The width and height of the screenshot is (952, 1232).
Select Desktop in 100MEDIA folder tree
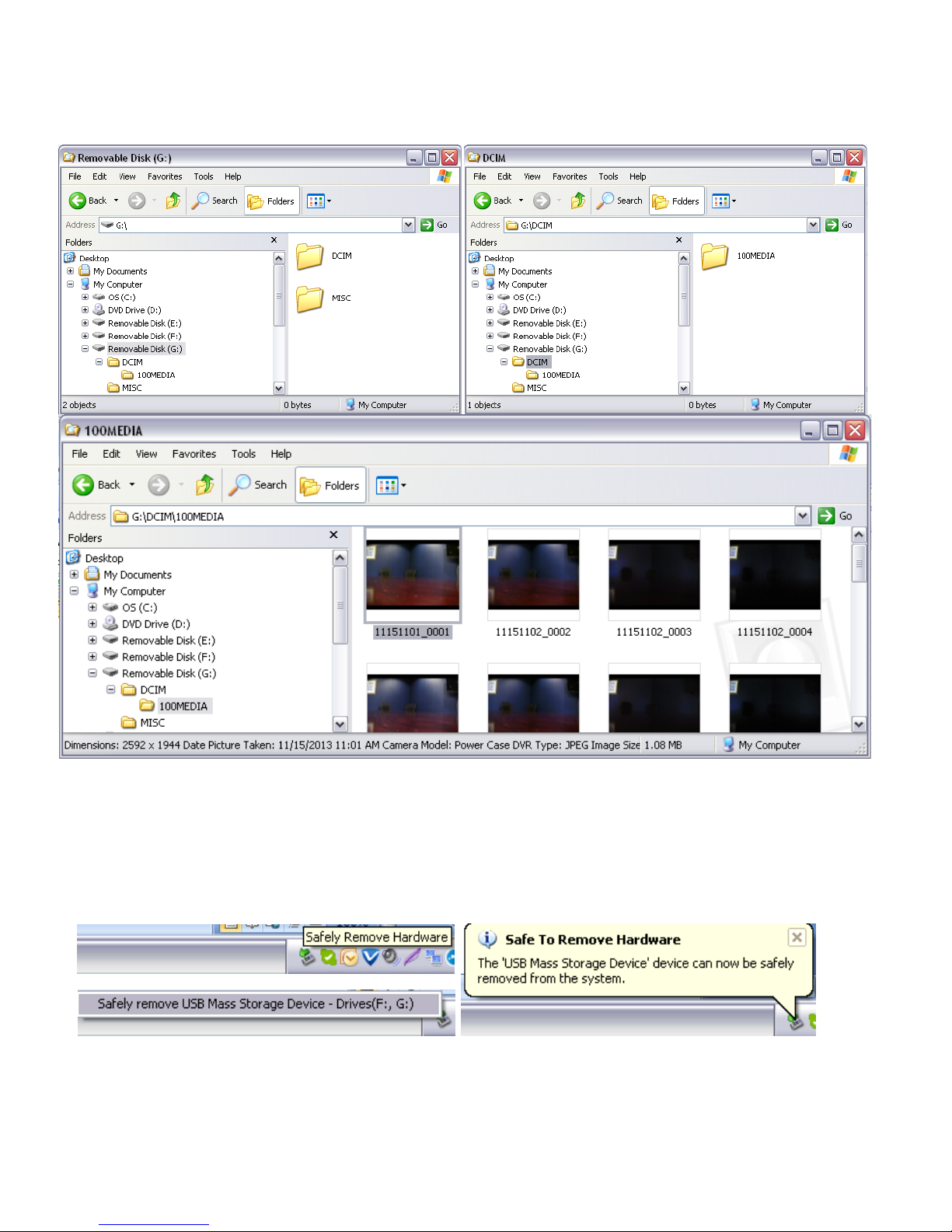pyautogui.click(x=104, y=558)
